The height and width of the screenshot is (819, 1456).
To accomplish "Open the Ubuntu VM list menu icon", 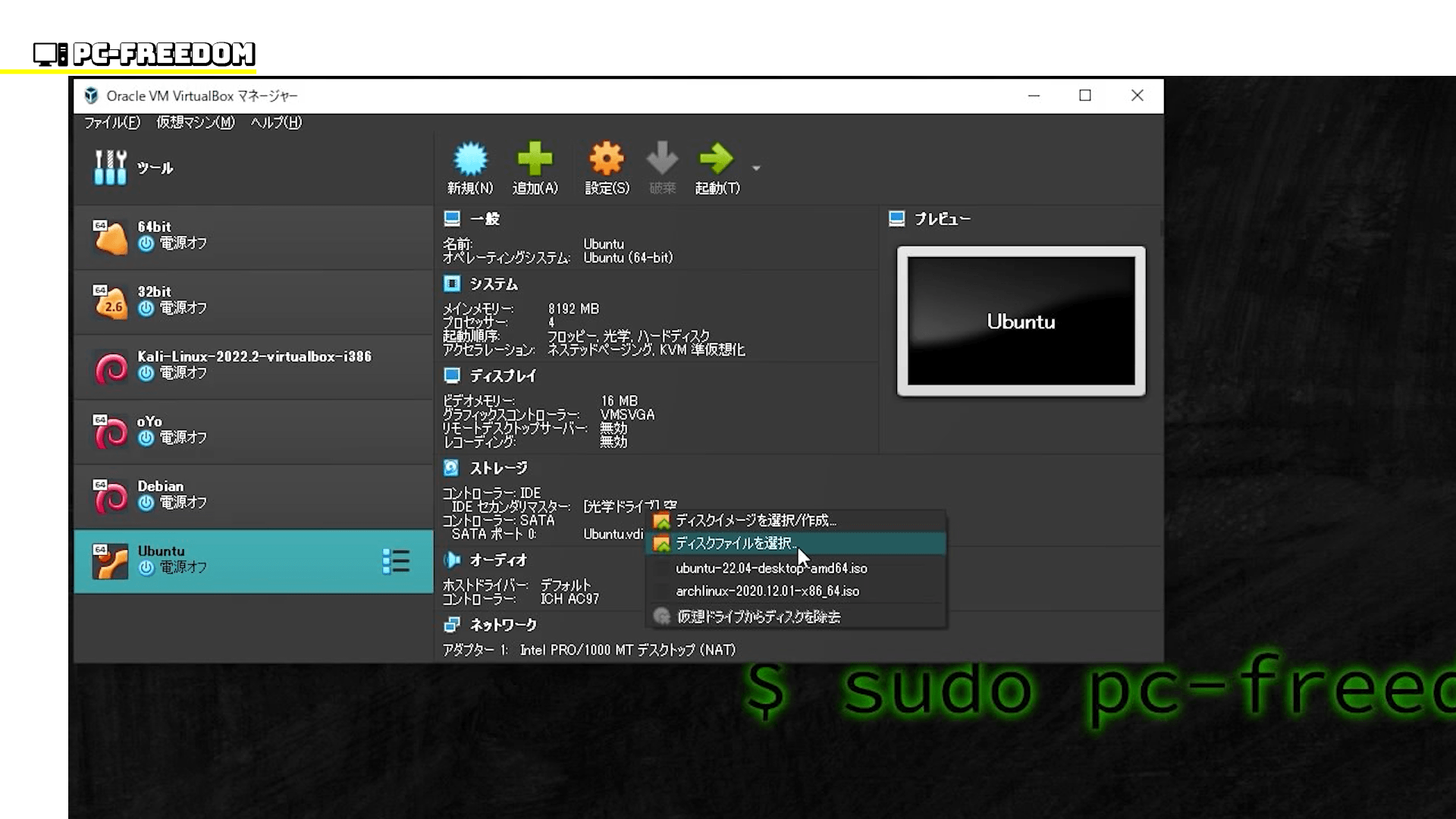I will point(396,561).
